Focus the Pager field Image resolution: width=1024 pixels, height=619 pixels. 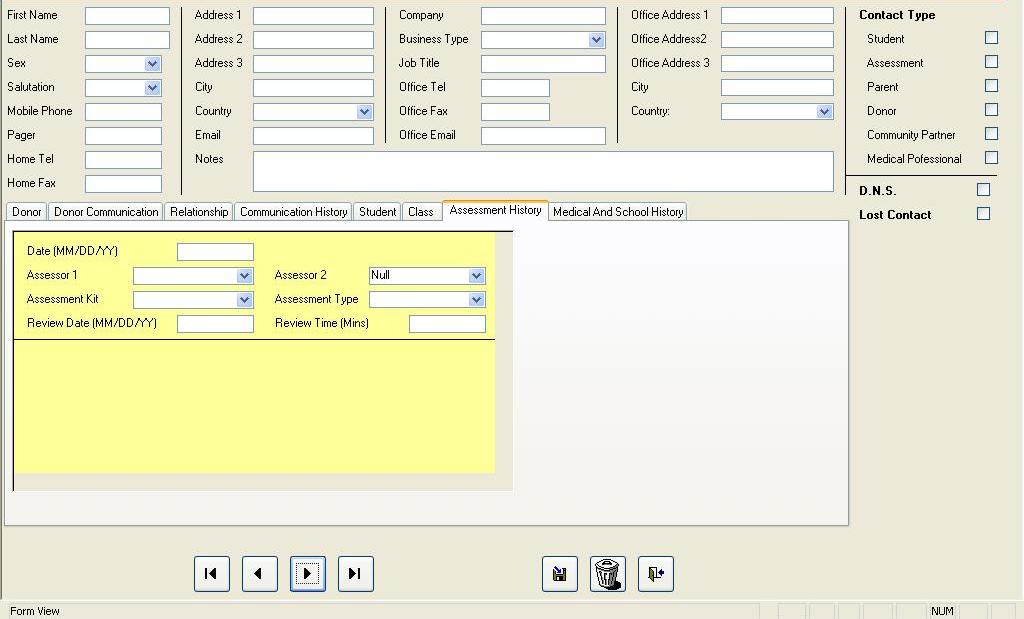123,136
